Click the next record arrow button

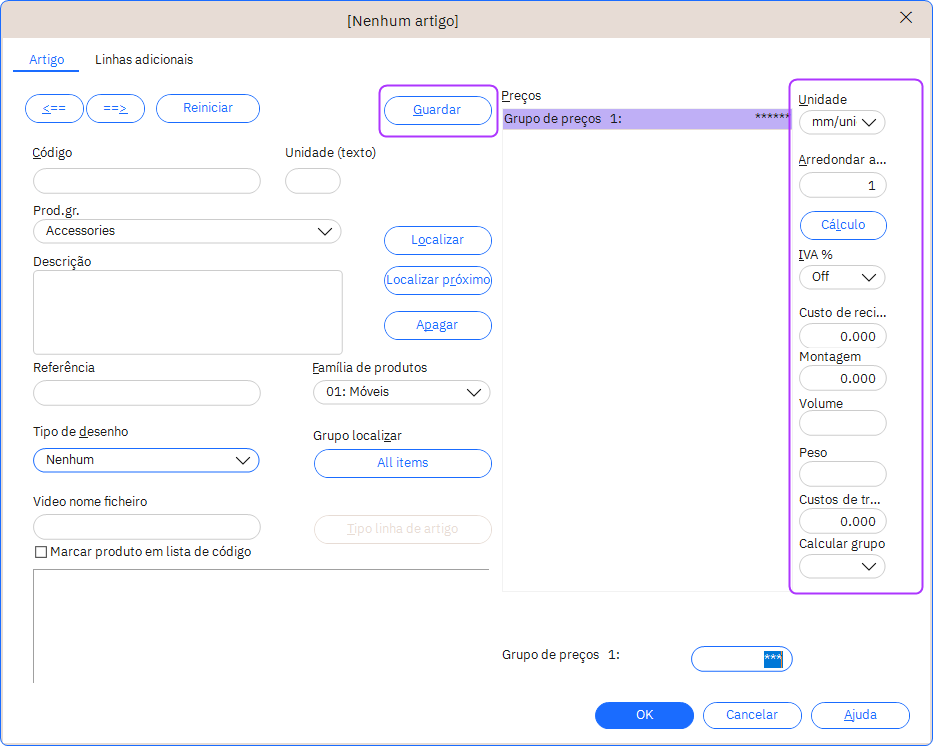(x=116, y=108)
